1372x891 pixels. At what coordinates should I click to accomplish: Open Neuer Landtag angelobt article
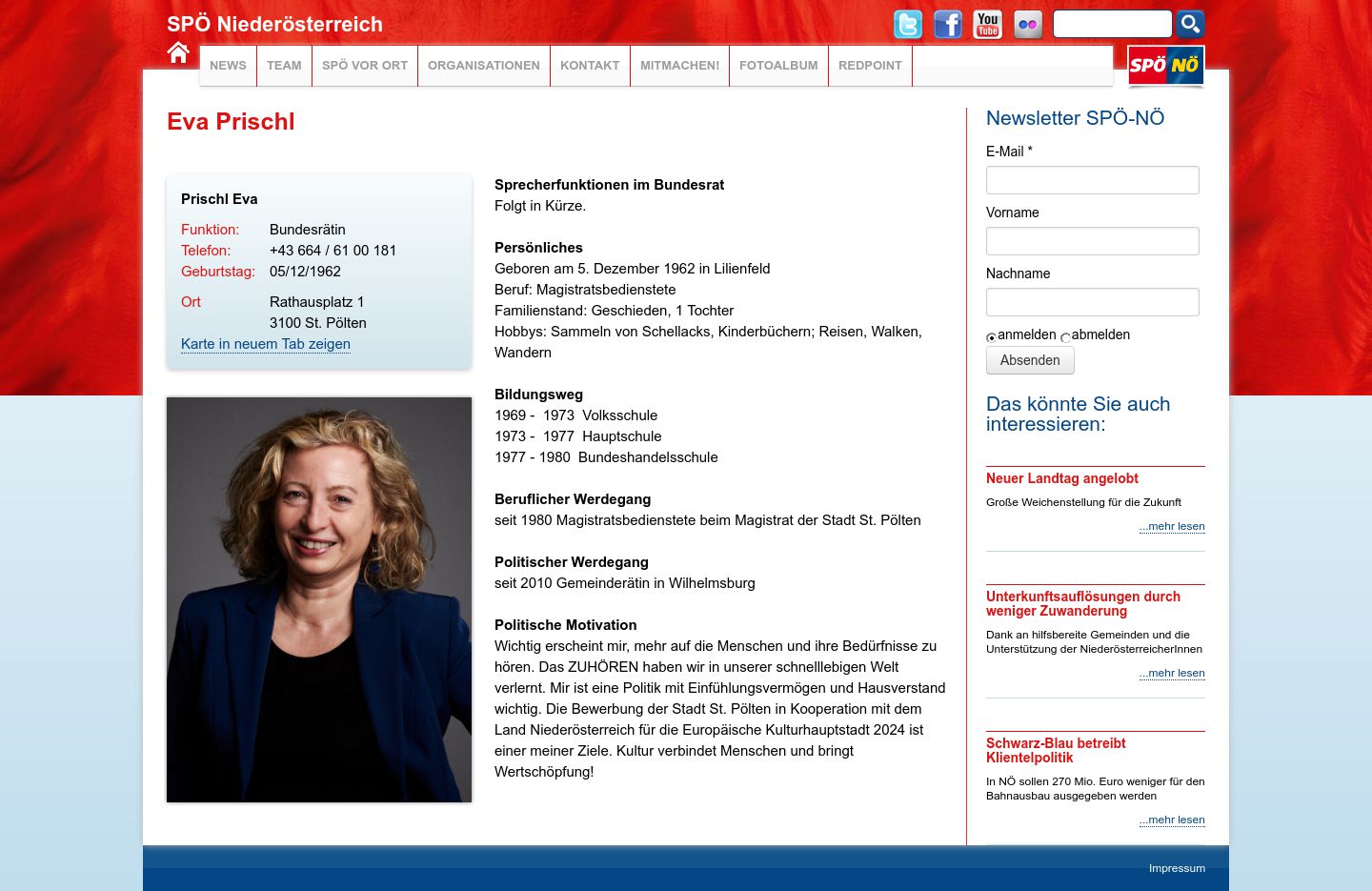[x=1062, y=478]
